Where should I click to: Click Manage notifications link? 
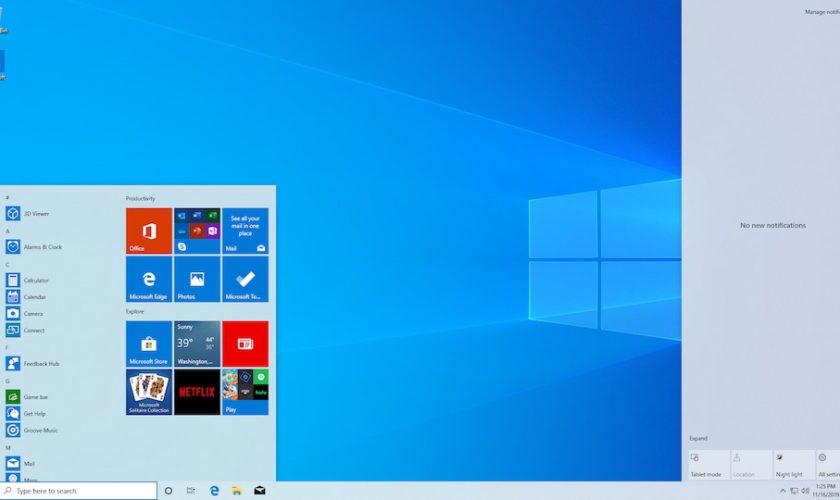[821, 12]
